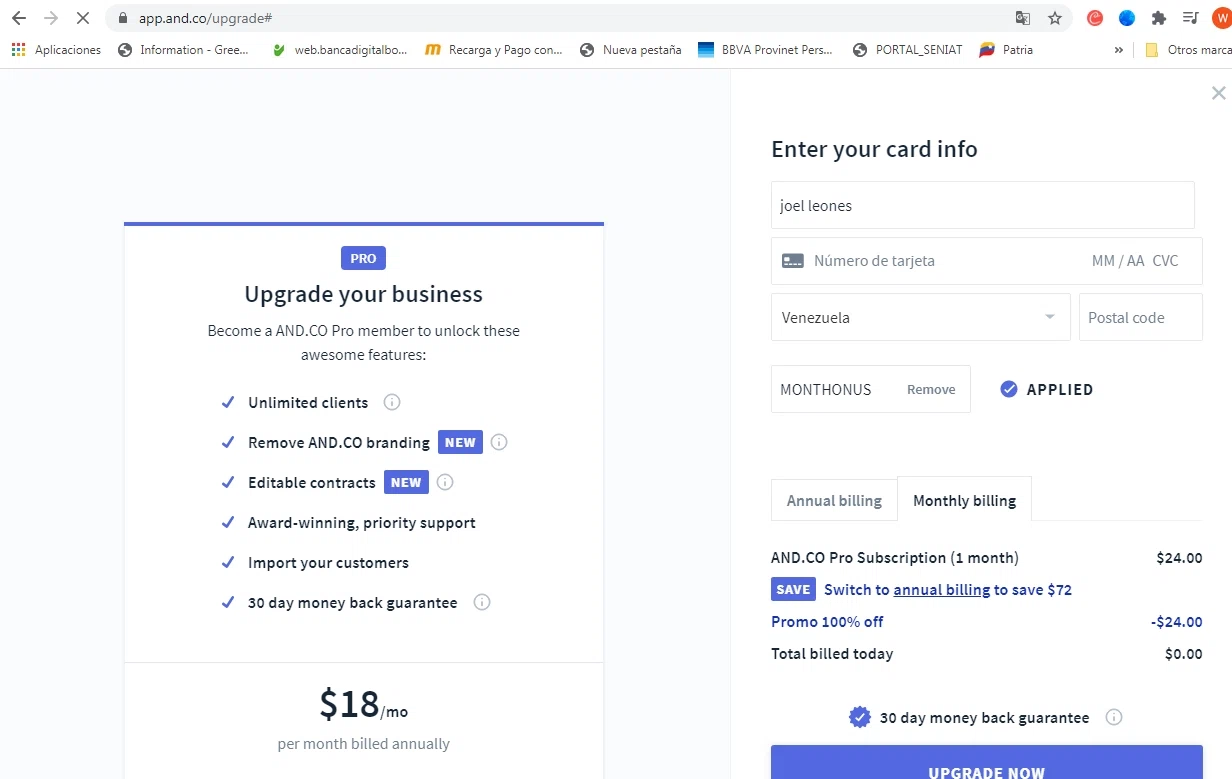Select the Monthly billing tab

point(964,499)
